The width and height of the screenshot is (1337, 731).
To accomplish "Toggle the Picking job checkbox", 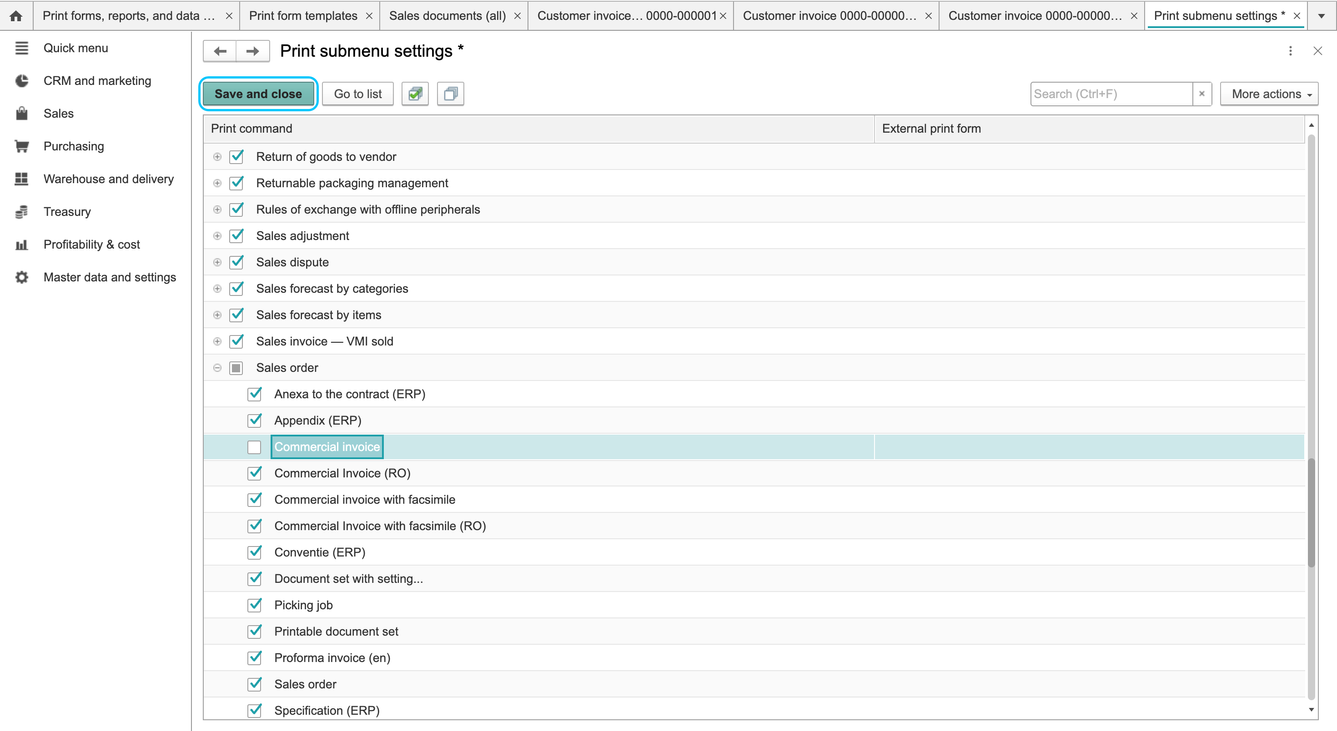I will [x=255, y=605].
